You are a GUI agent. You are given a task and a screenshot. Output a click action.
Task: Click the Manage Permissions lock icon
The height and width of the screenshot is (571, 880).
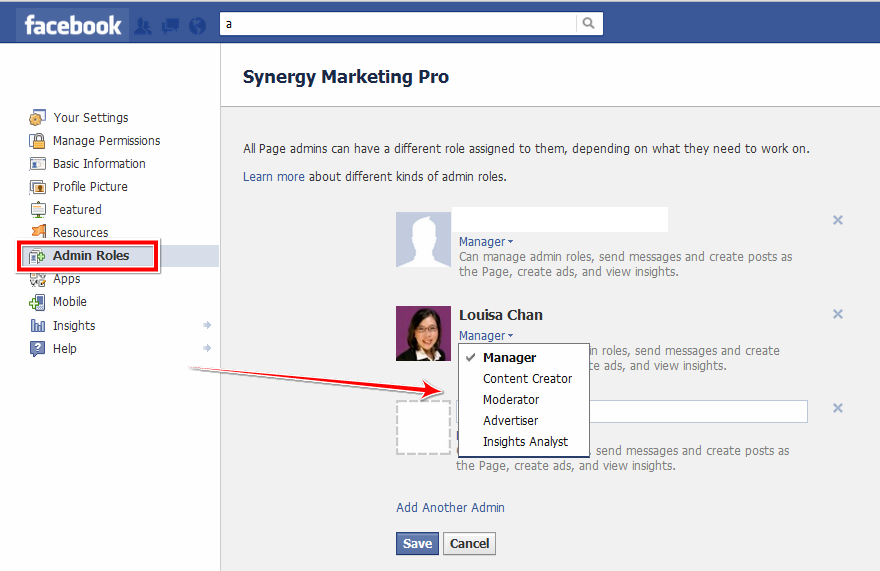[x=37, y=140]
